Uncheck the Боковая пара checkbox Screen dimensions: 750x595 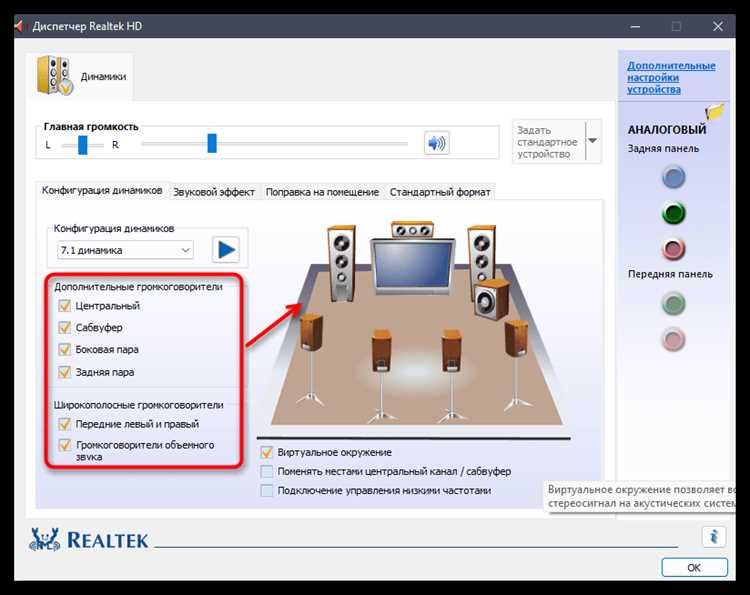coord(64,350)
